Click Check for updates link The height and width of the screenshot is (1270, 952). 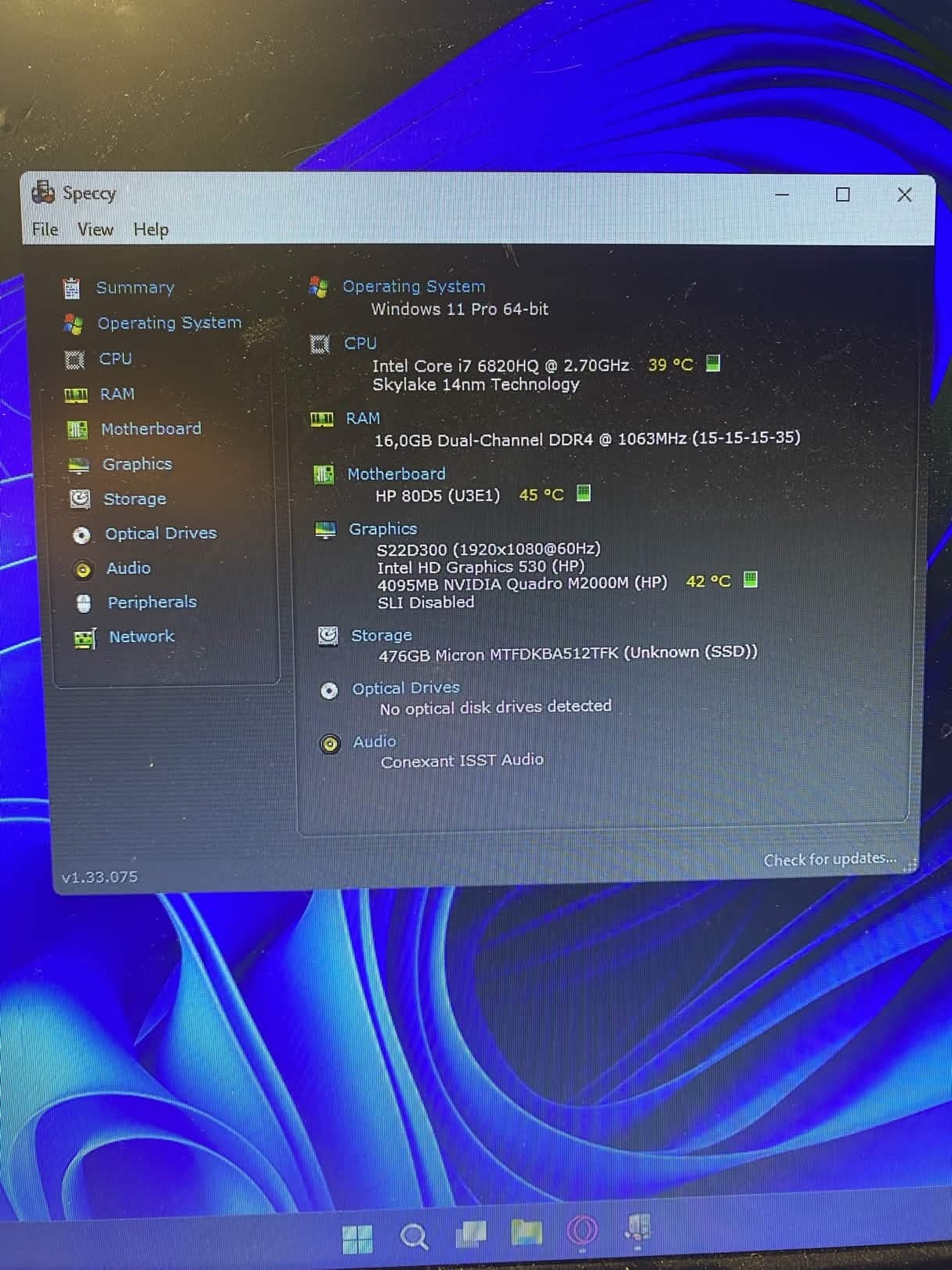(x=830, y=859)
